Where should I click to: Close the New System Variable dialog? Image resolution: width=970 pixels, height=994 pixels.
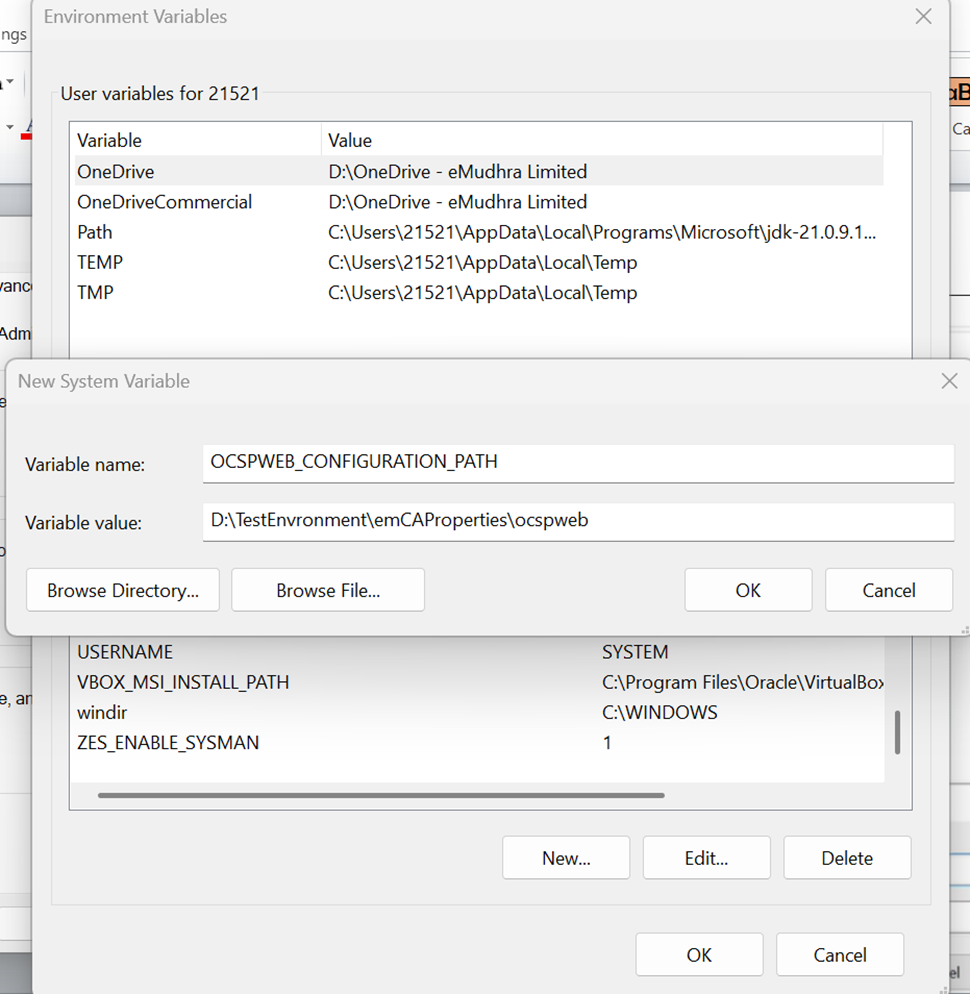pos(949,381)
